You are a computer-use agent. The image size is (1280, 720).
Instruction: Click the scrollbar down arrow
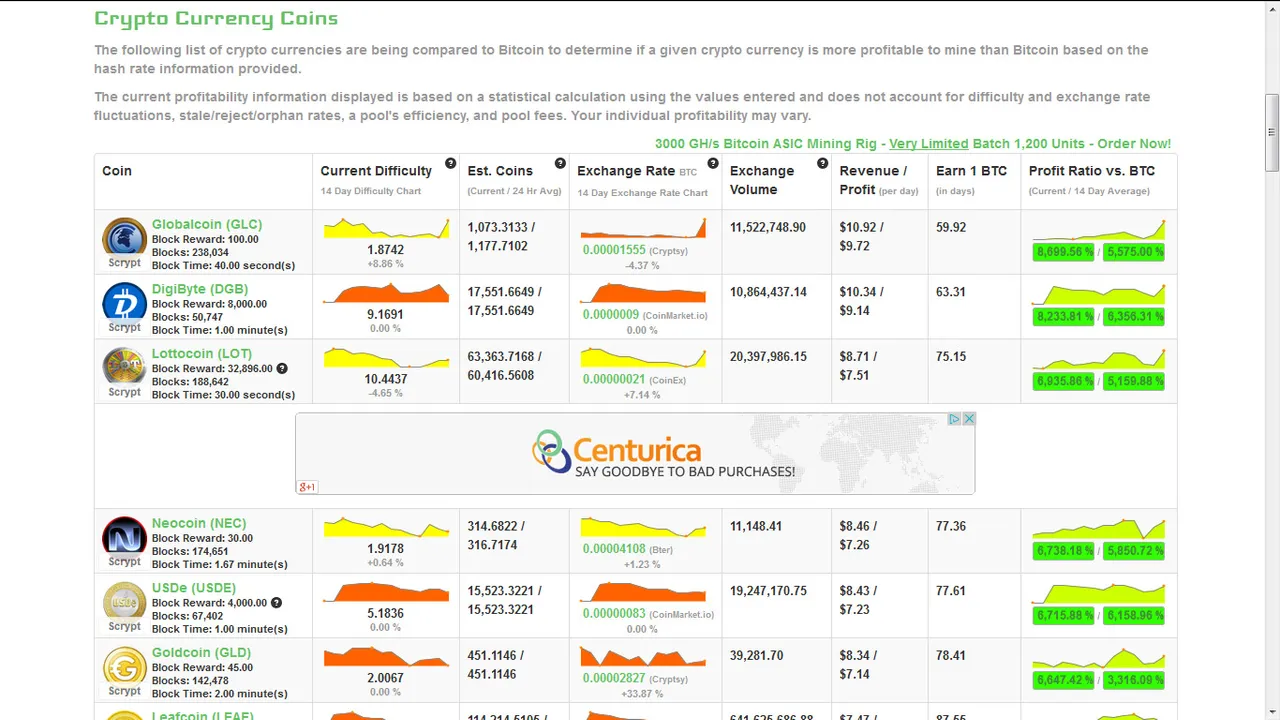1272,712
